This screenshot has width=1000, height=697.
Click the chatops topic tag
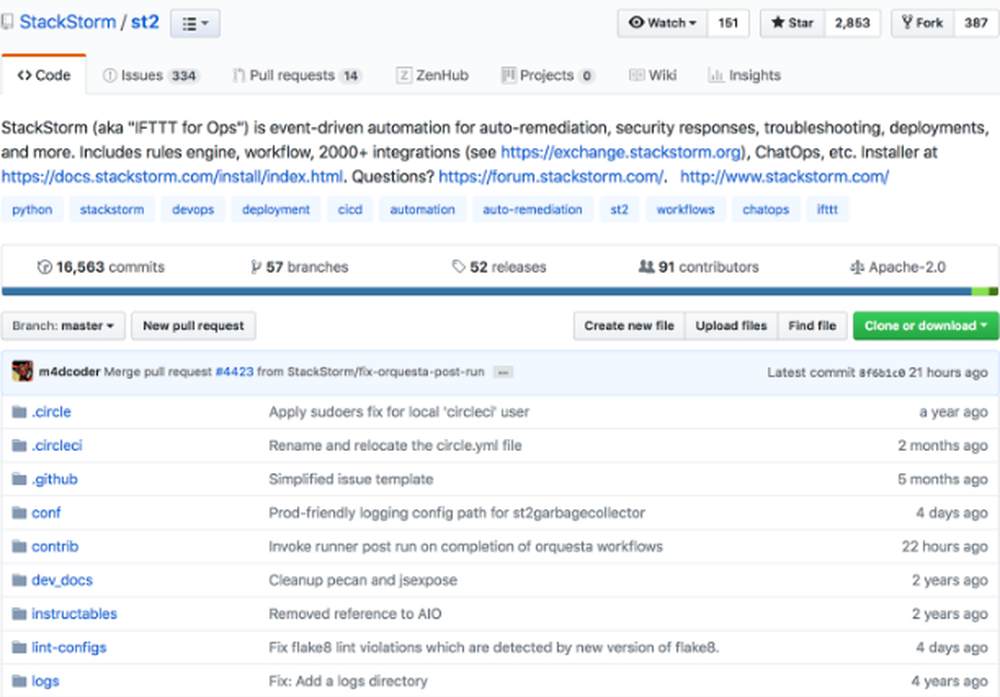pos(766,210)
